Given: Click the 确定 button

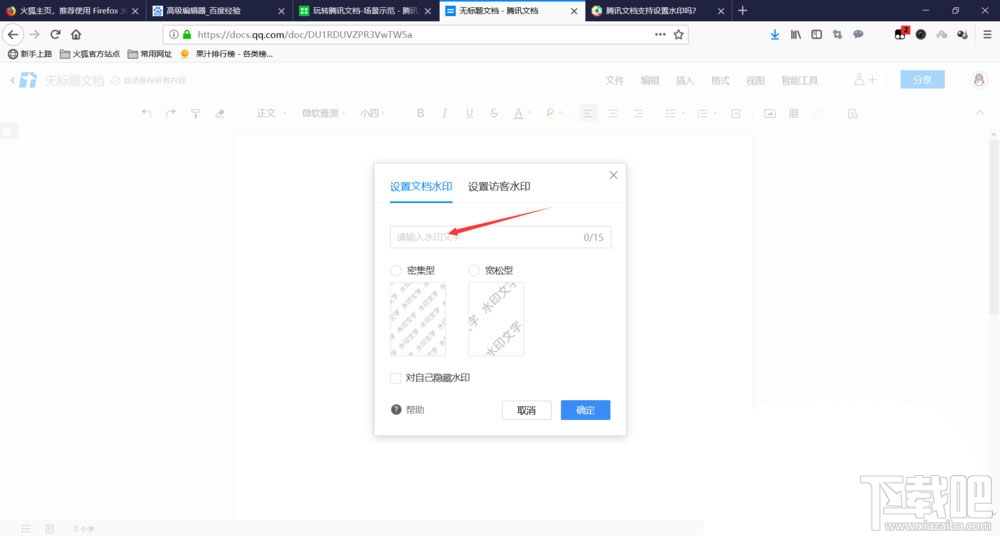Looking at the screenshot, I should 585,410.
